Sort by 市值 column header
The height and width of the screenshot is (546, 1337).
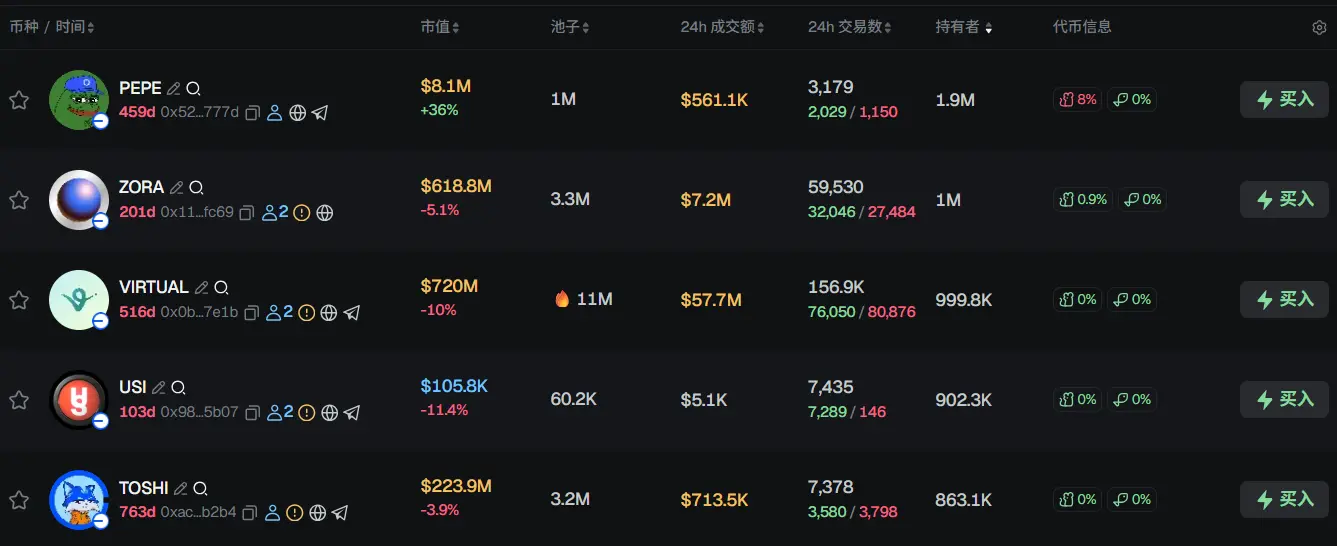(x=440, y=27)
